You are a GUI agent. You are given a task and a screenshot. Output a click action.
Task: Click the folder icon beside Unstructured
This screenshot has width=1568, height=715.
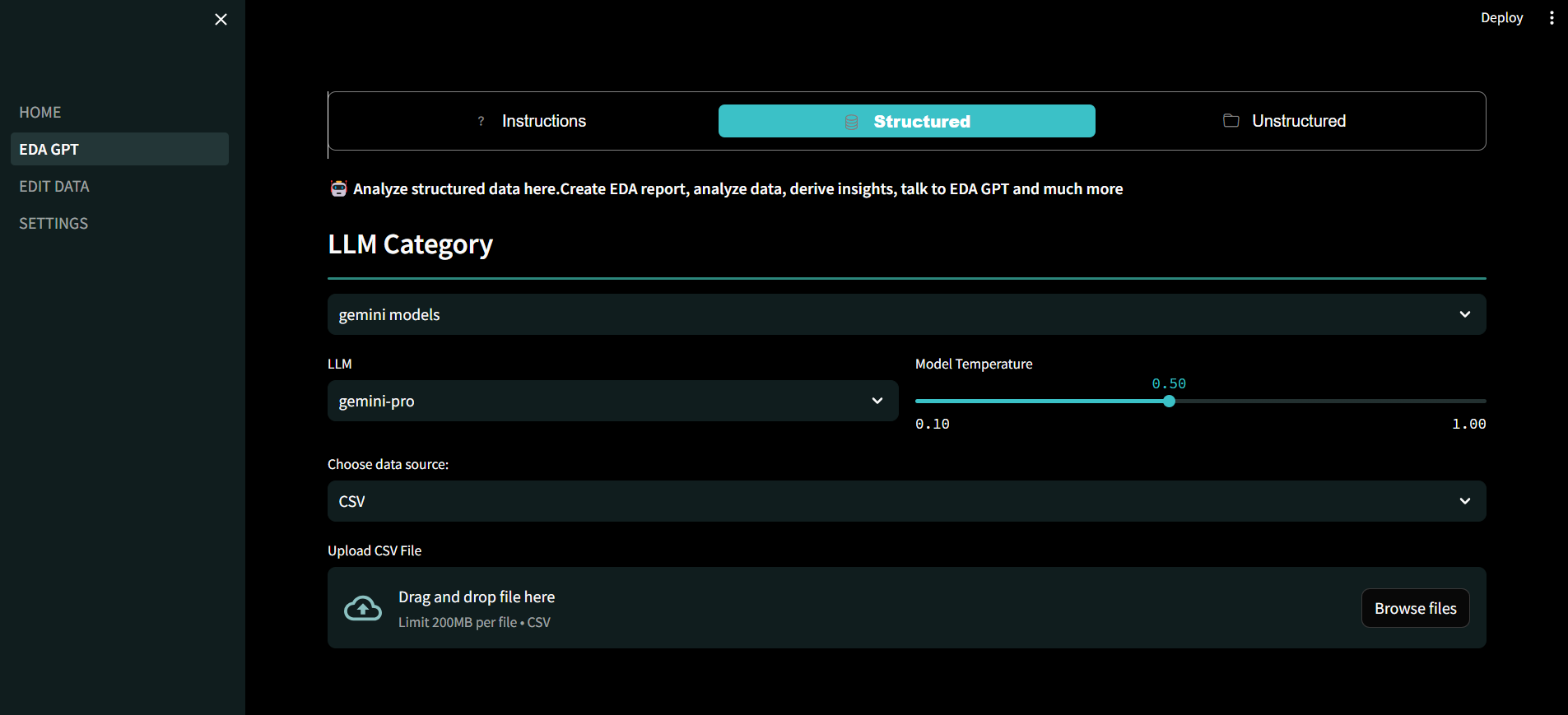[1231, 121]
